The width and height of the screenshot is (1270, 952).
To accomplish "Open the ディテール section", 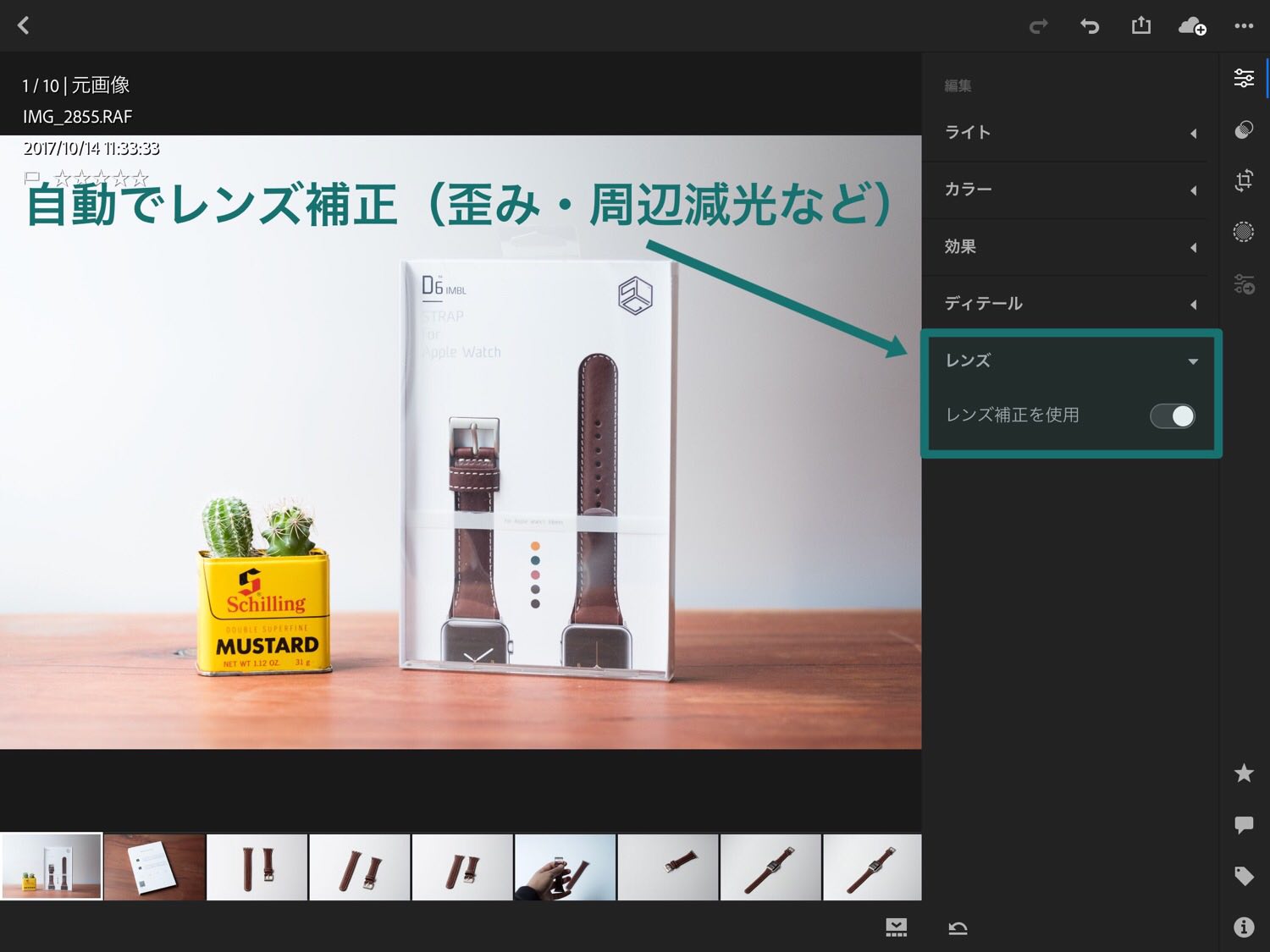I will (1070, 304).
